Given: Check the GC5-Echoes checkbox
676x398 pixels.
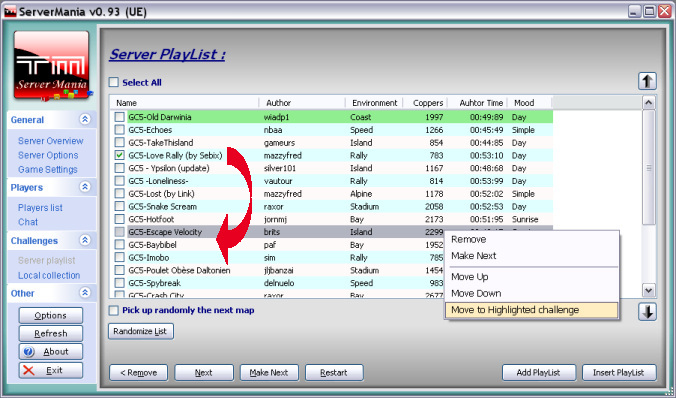Looking at the screenshot, I should [119, 129].
